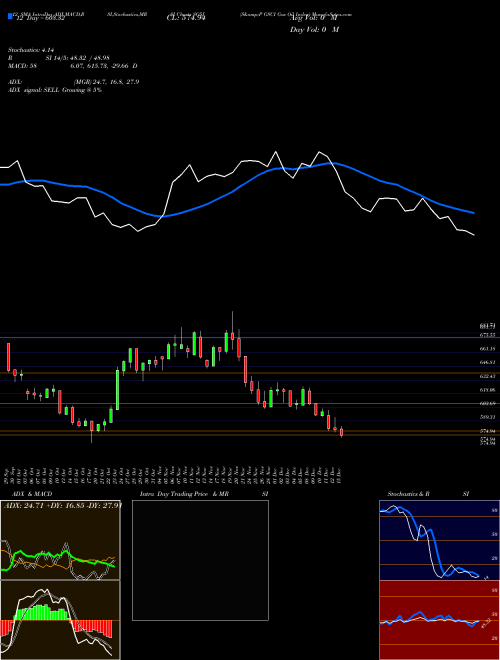Select the 'CL: 574.94' closing price text

point(186,18)
